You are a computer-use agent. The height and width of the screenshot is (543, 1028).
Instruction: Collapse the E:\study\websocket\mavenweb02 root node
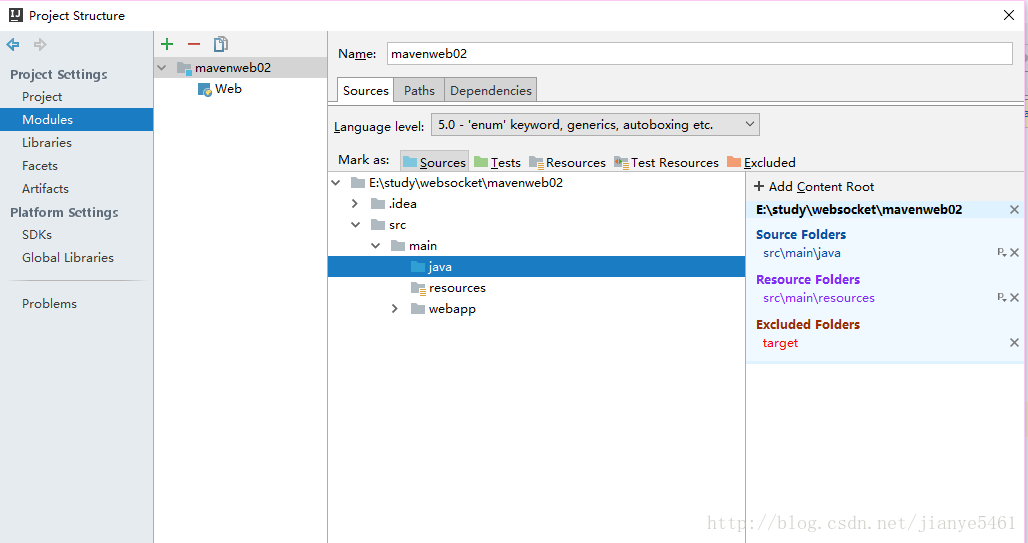click(x=336, y=183)
